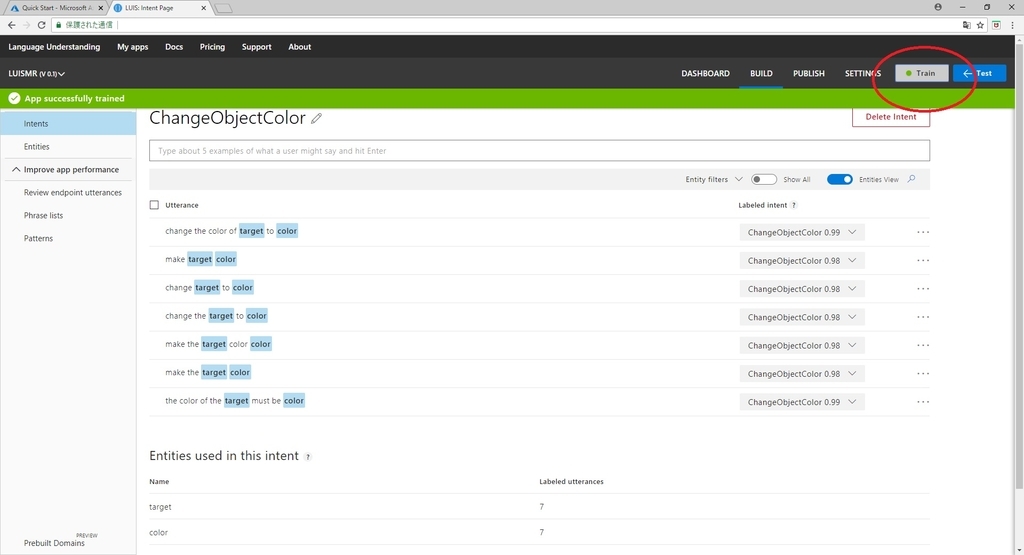Open options menu for 'change the color of target to color'
The image size is (1024, 555).
tap(923, 232)
